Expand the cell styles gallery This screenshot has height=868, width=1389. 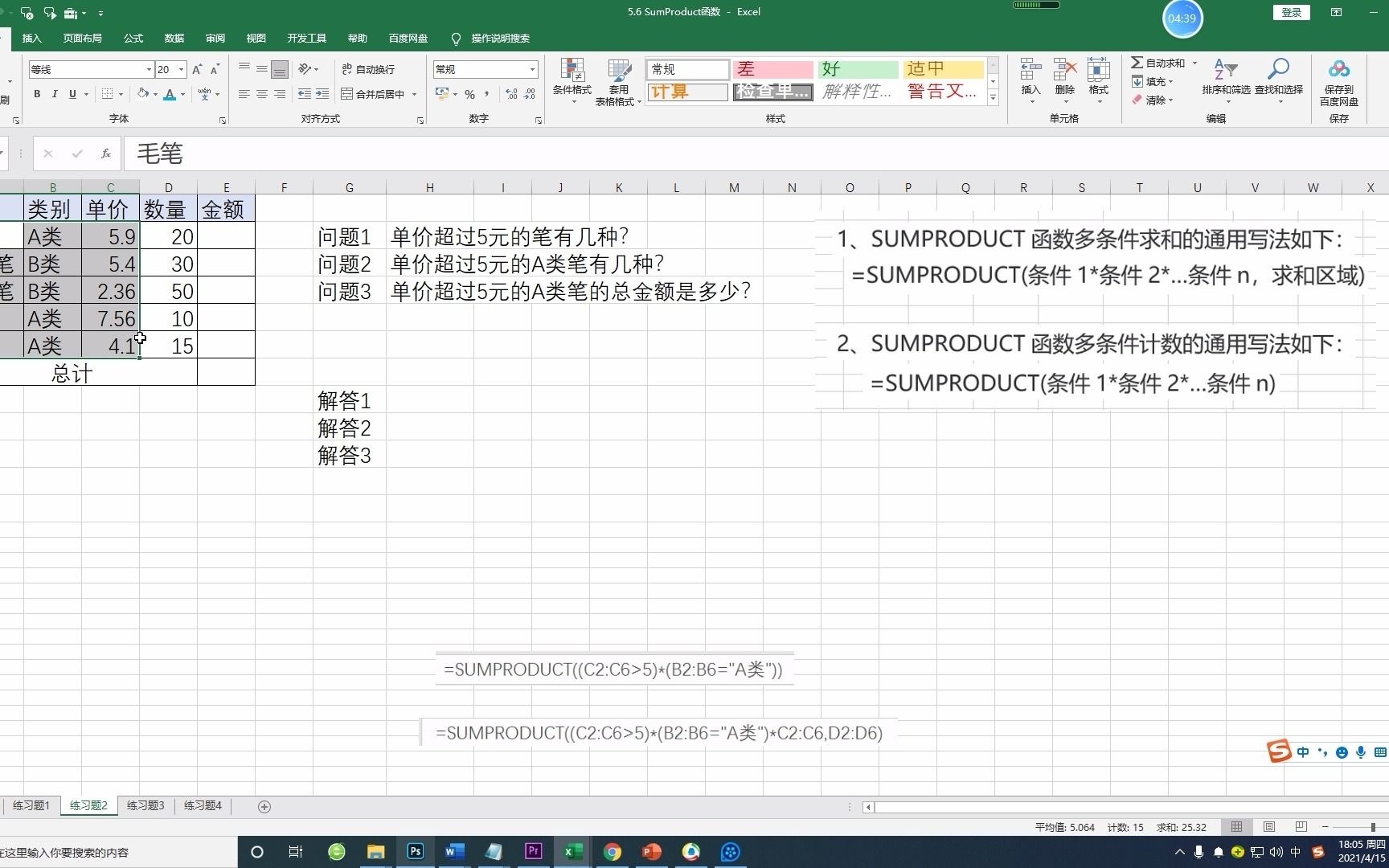[993, 98]
